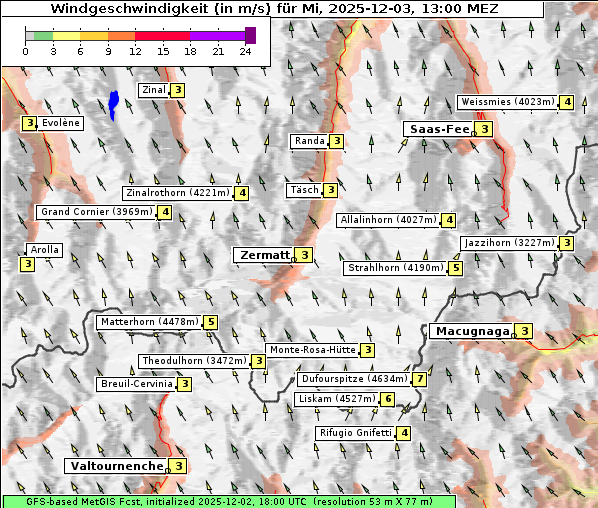
Task: Select the Saas-Fee label
Action: (440, 129)
